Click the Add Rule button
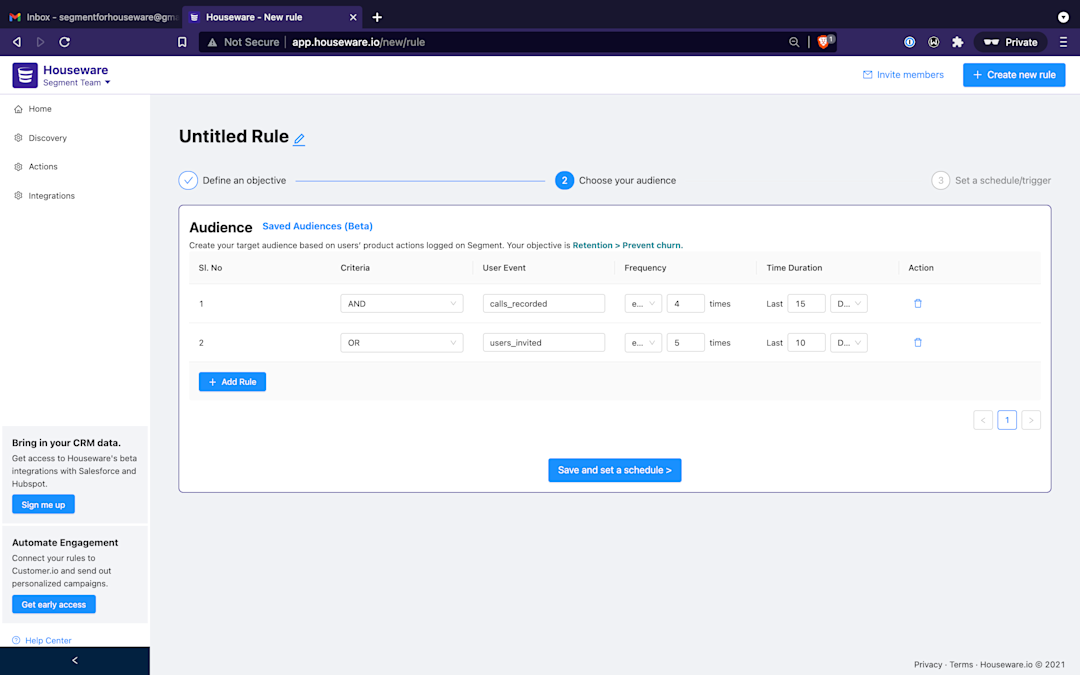1080x675 pixels. pyautogui.click(x=232, y=382)
